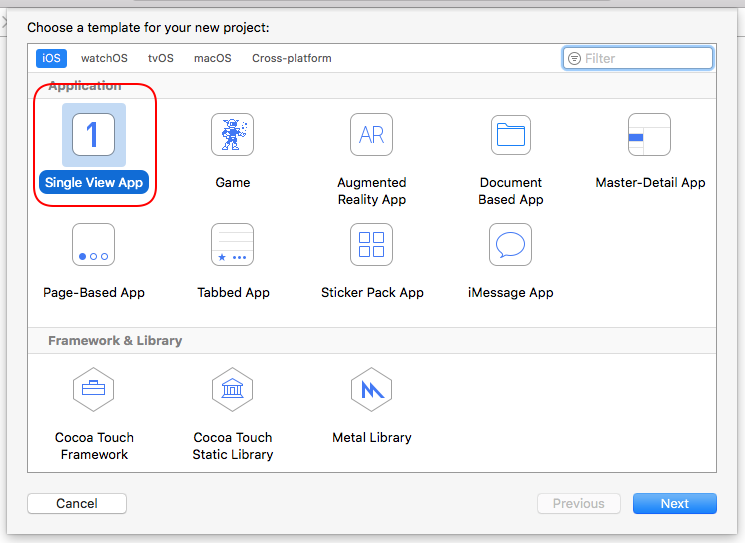Viewport: 745px width, 543px height.
Task: Click the Next button
Action: 674,503
